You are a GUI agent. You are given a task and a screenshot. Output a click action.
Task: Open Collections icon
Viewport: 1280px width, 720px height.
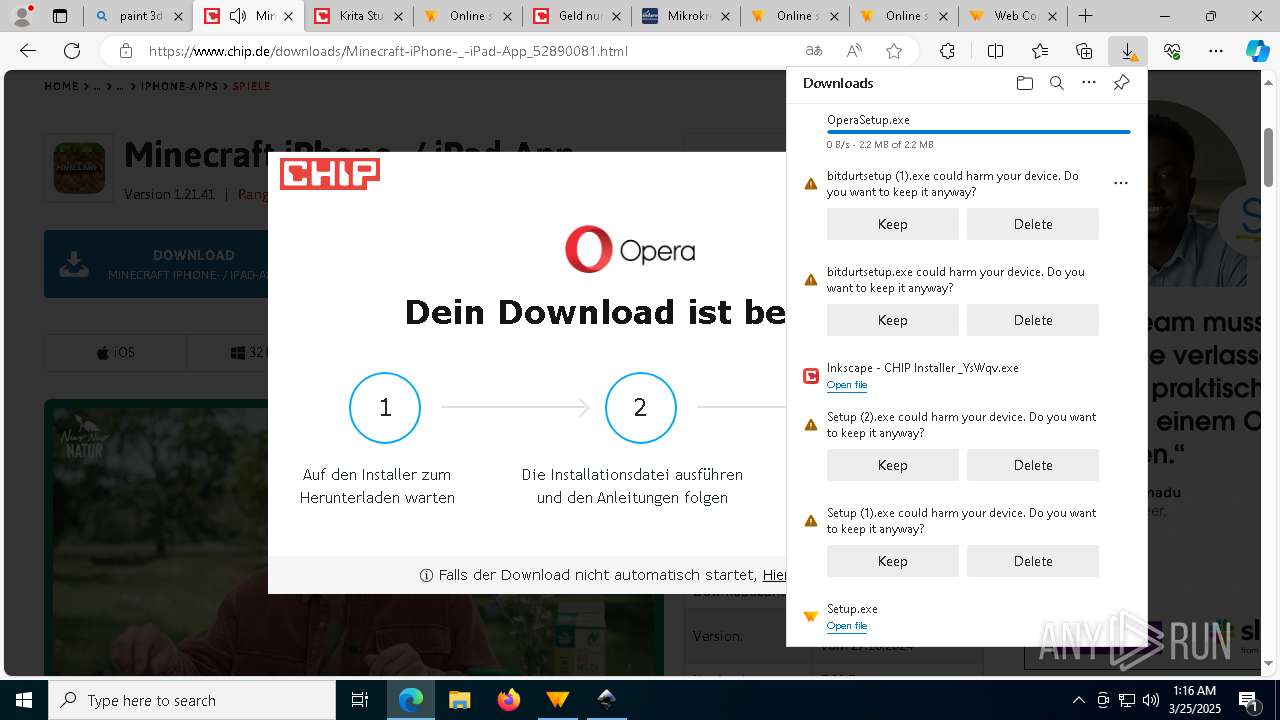[x=1084, y=51]
